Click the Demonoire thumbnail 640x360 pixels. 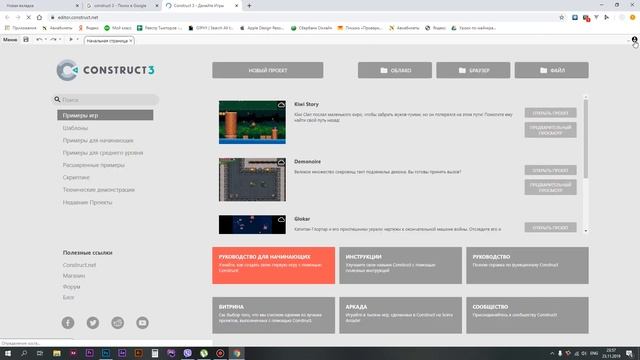[x=252, y=180]
